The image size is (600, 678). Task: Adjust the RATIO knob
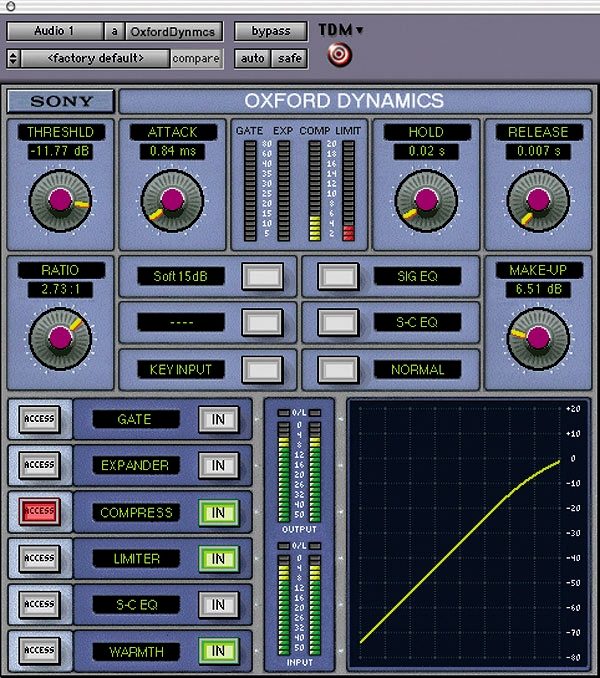pos(60,339)
